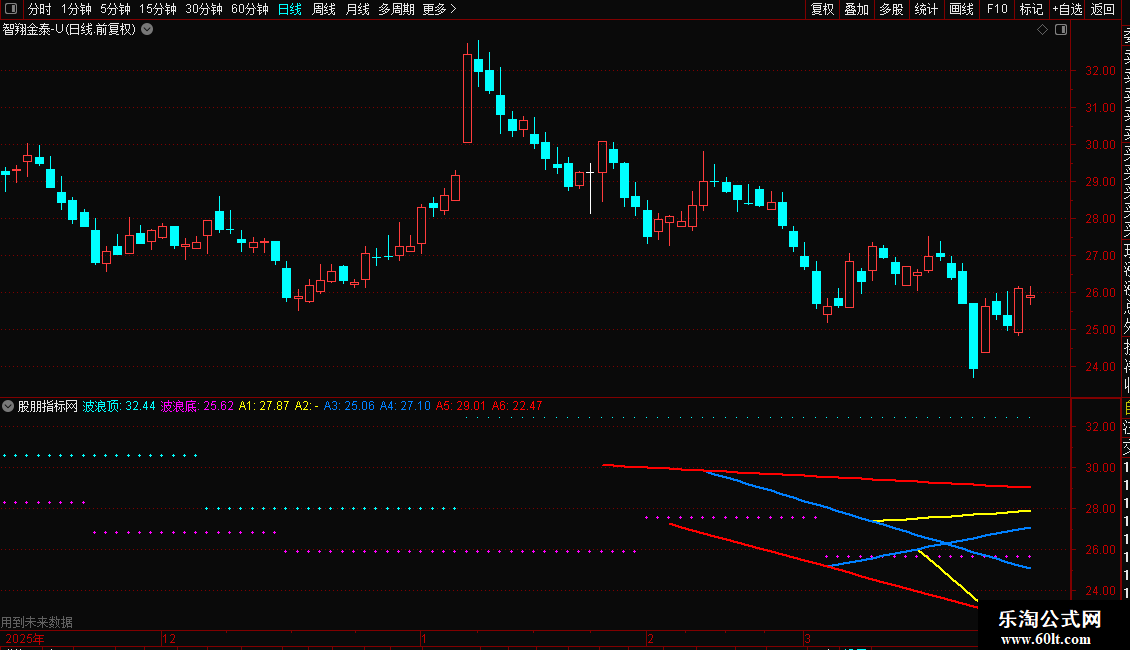Viewport: 1130px width, 650px height.
Task: Open 画线 drawing tools
Action: (961, 9)
